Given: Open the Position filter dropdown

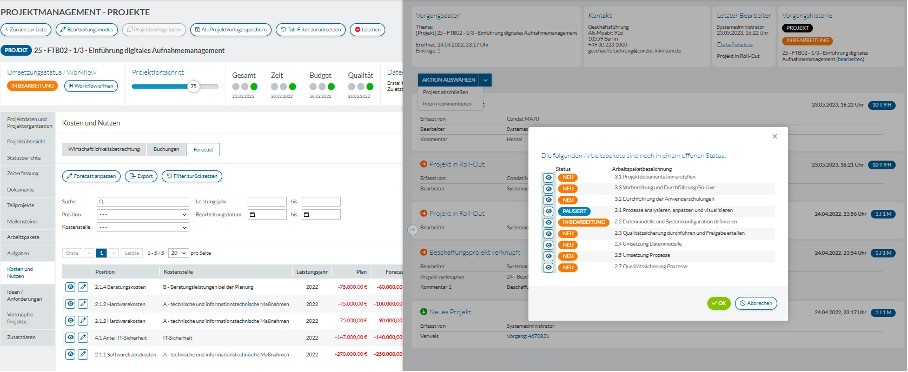Looking at the screenshot, I should click(142, 215).
